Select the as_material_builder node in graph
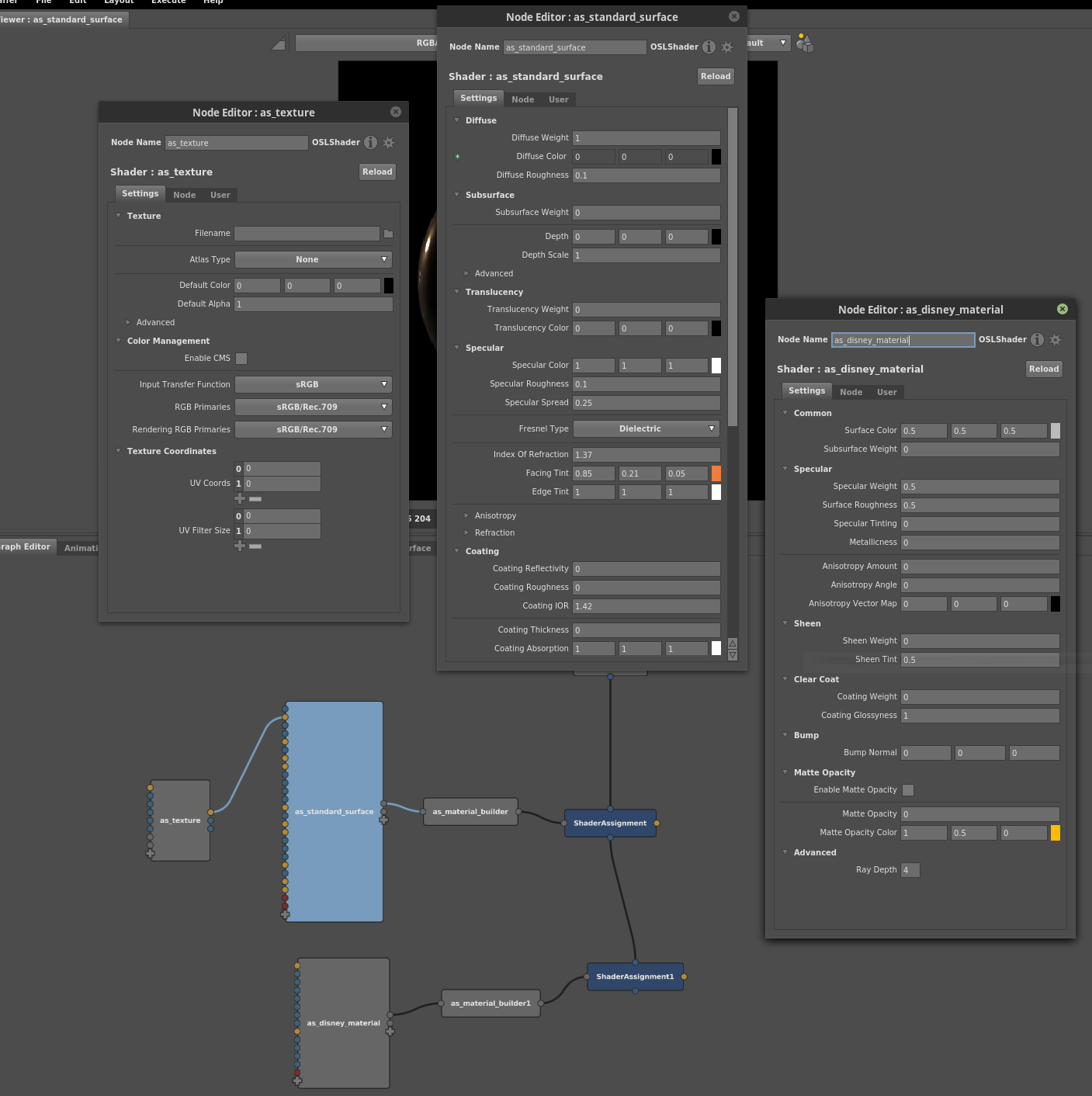This screenshot has width=1092, height=1096. click(x=470, y=812)
